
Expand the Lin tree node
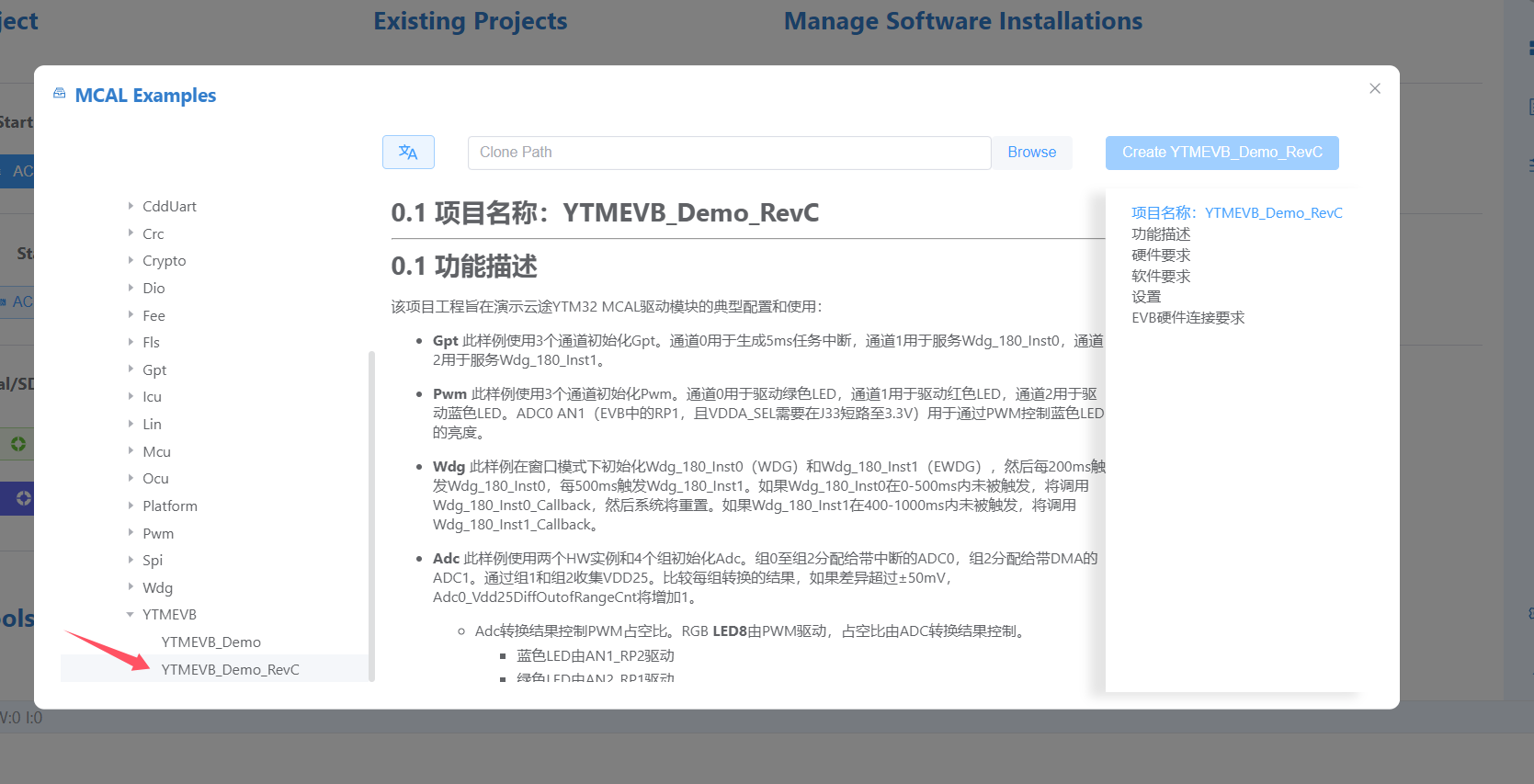tap(131, 424)
